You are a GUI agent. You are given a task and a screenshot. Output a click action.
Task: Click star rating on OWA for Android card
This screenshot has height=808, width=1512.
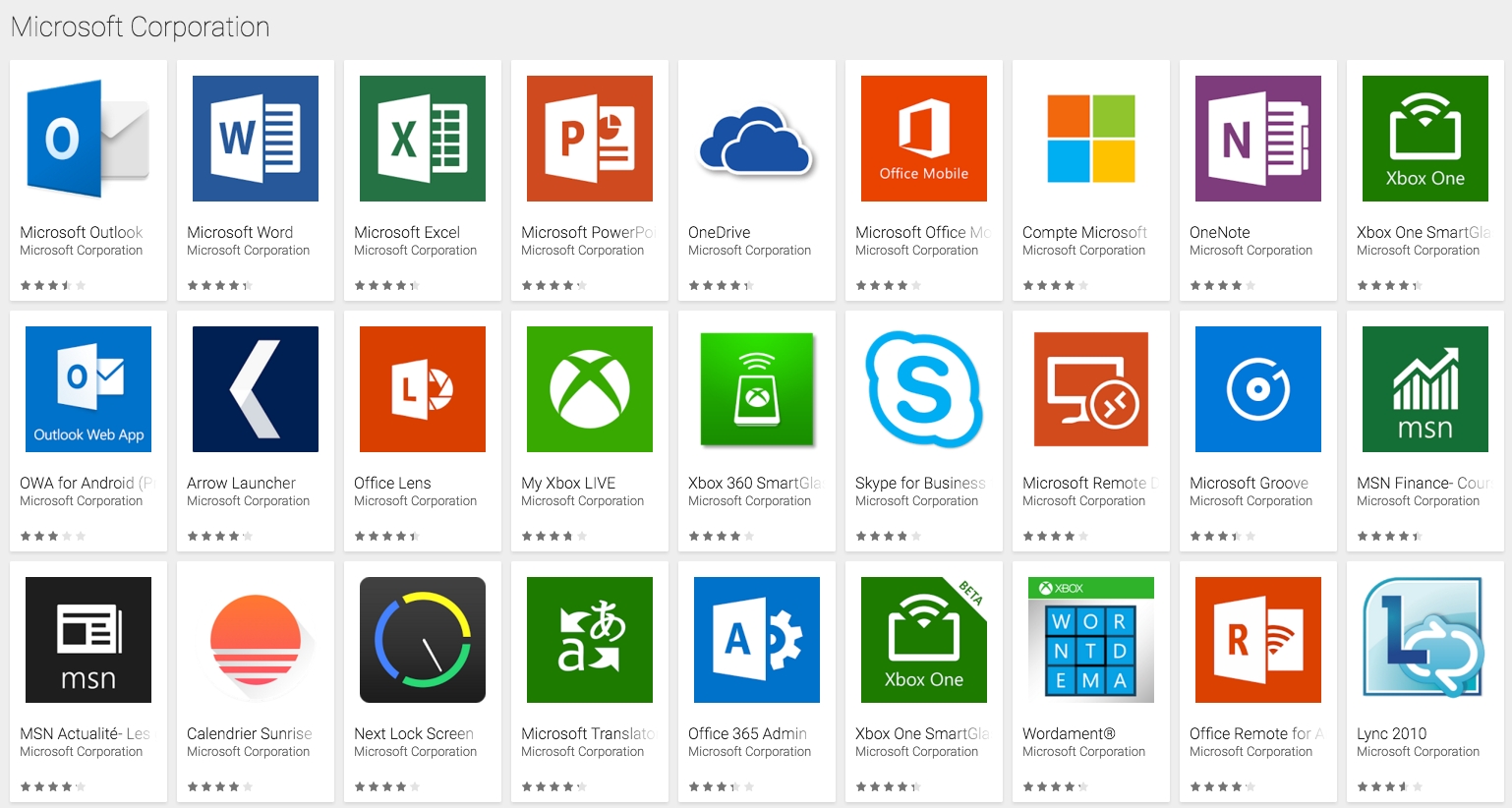point(53,537)
